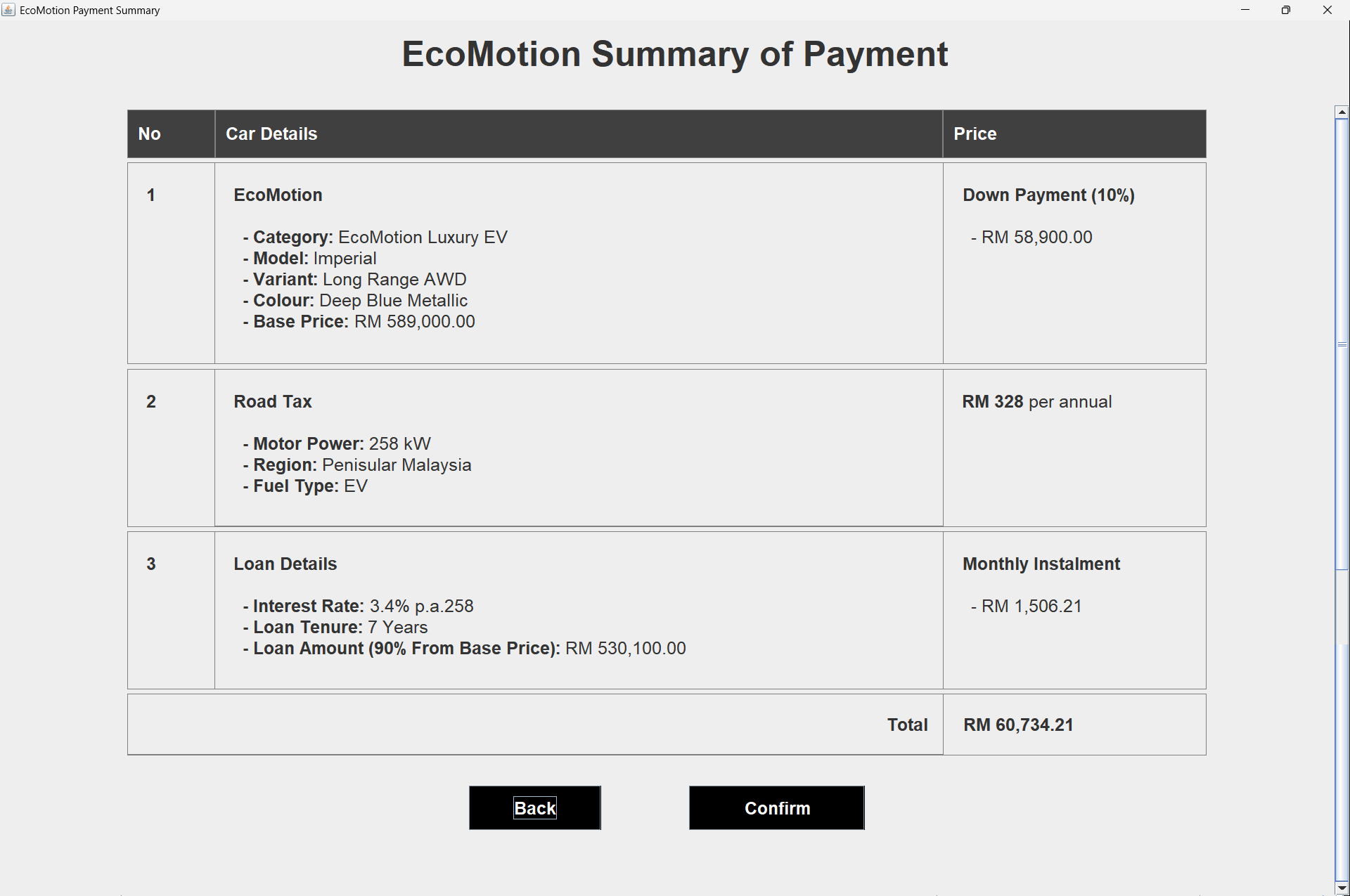Click the Monthly Instalment price cell
1350x896 pixels.
click(1074, 610)
